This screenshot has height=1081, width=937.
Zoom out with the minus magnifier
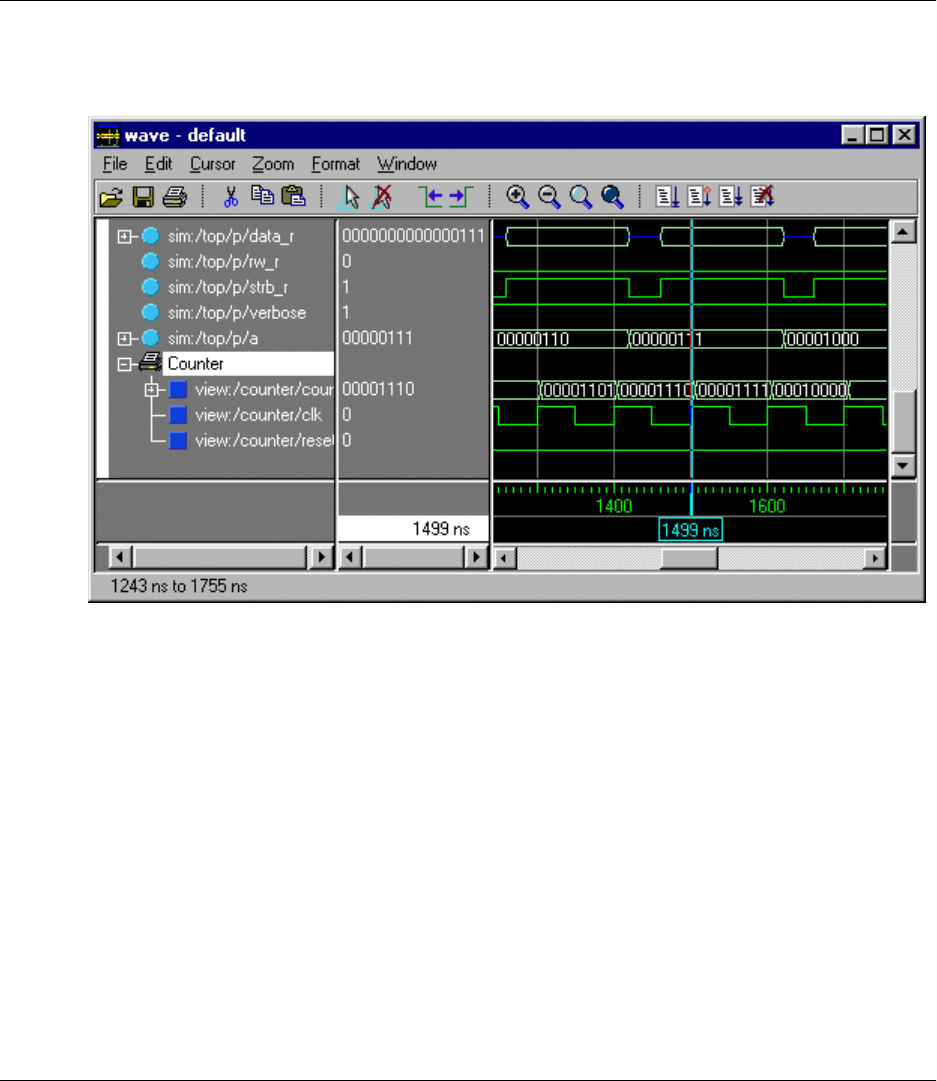pos(549,197)
